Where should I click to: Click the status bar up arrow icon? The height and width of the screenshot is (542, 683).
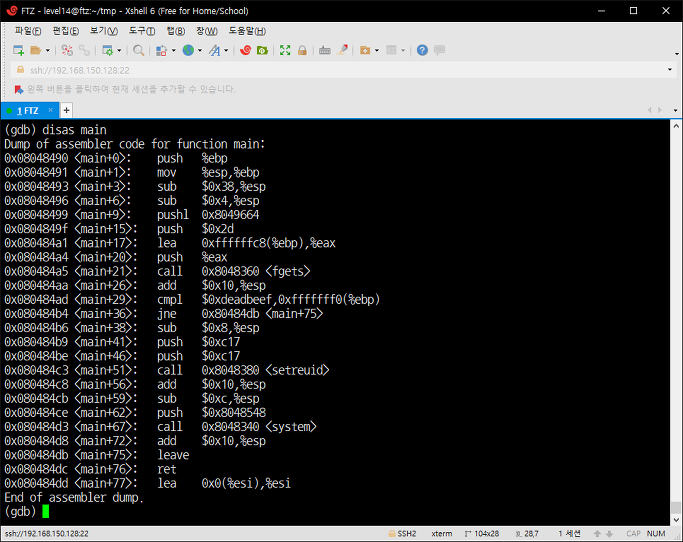pos(597,534)
